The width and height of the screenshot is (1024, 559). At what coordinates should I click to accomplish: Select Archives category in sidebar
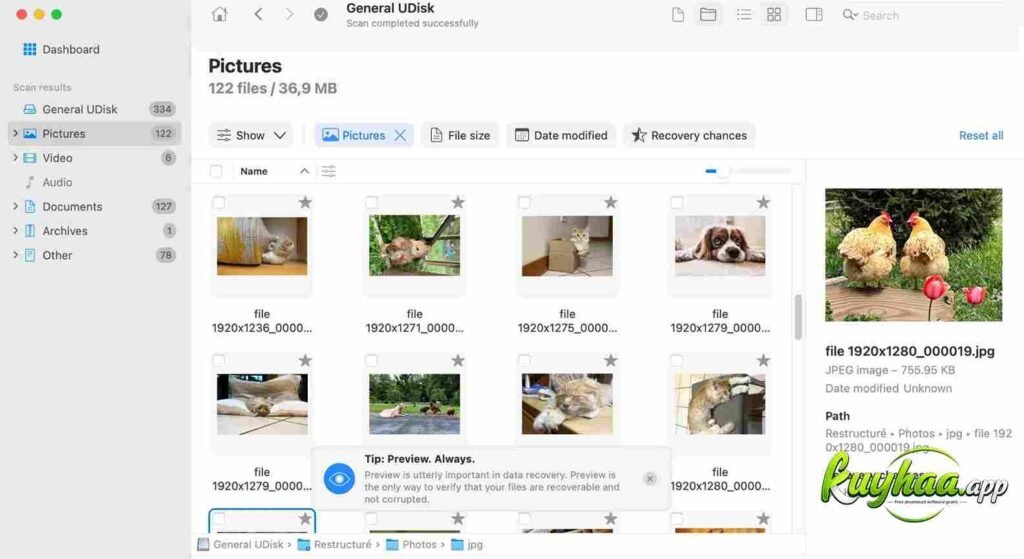tap(93, 231)
